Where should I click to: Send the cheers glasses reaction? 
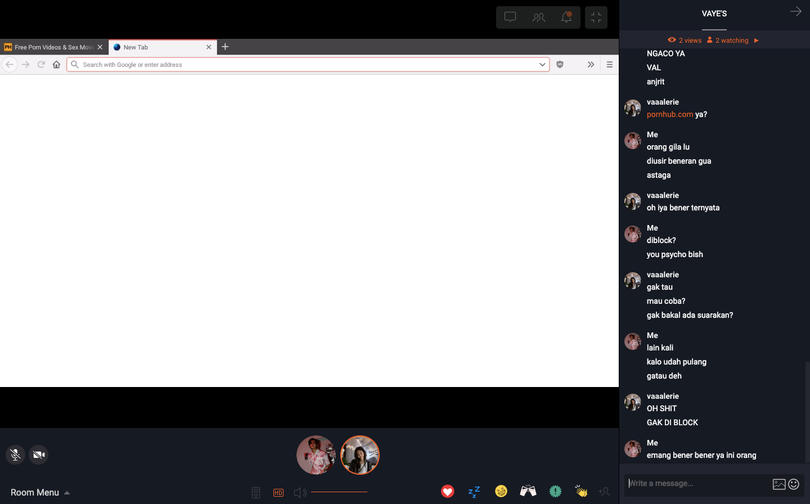(x=528, y=491)
